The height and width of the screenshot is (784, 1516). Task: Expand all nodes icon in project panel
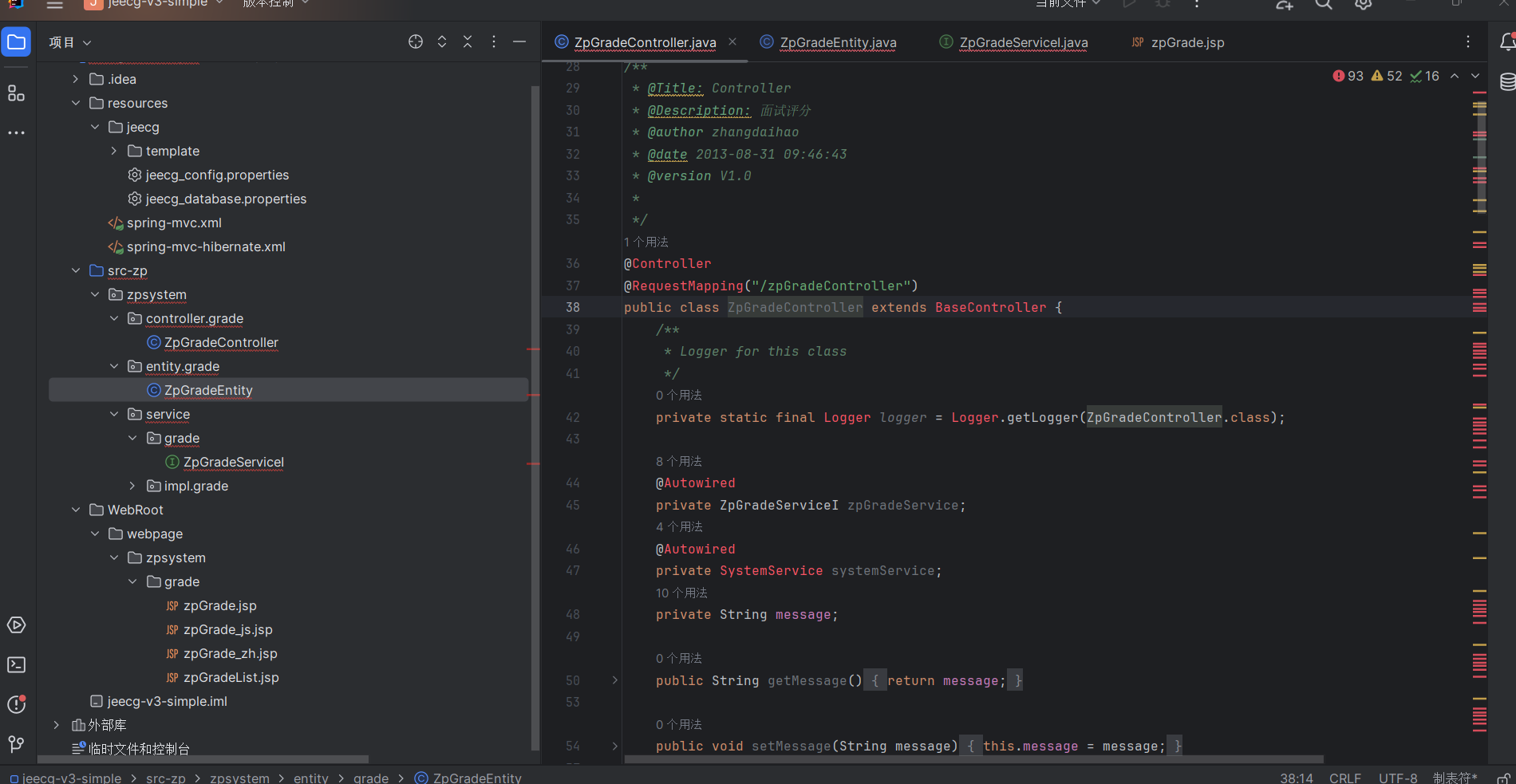click(x=442, y=42)
